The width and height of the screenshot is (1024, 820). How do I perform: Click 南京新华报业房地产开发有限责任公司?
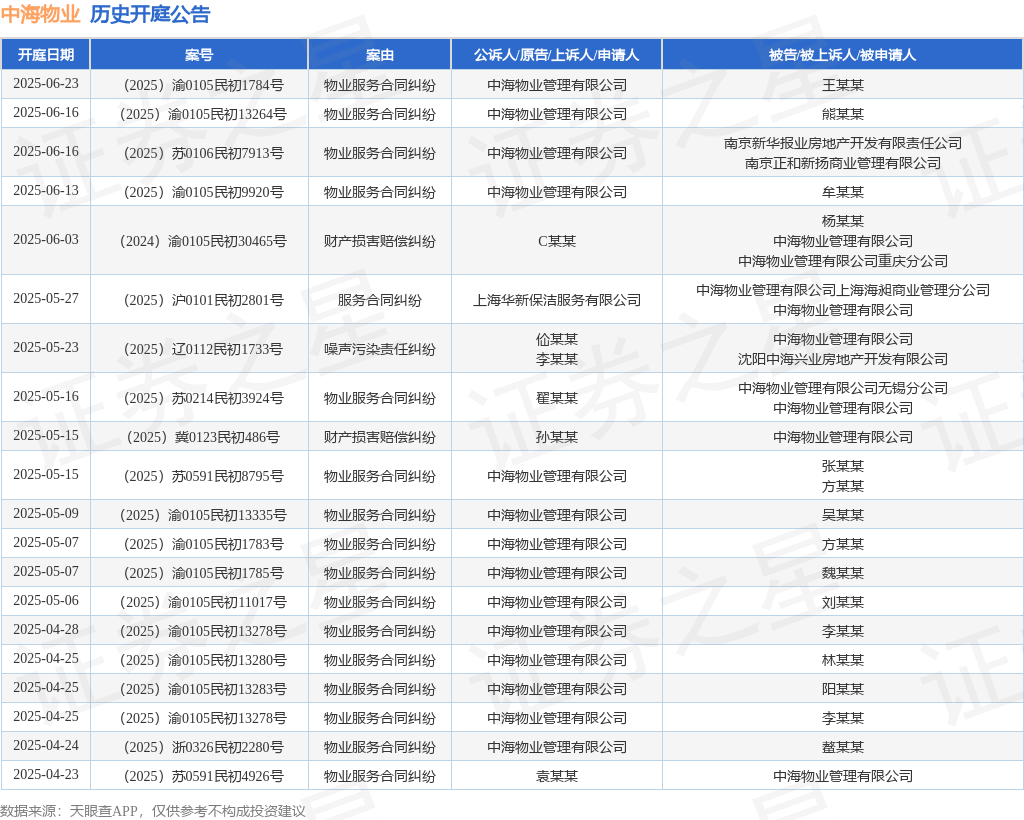(x=842, y=143)
